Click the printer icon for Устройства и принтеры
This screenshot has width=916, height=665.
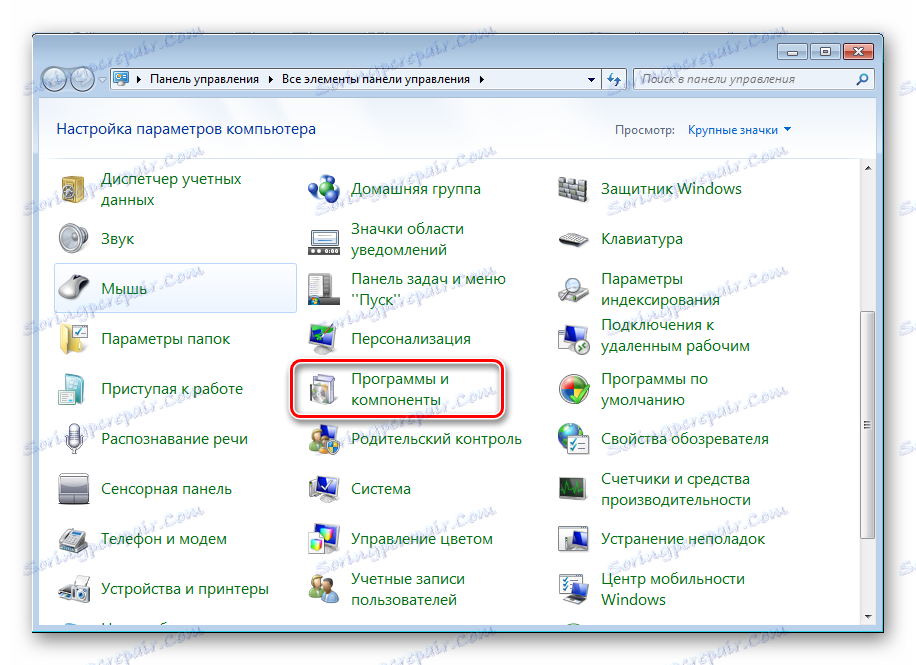coord(74,589)
